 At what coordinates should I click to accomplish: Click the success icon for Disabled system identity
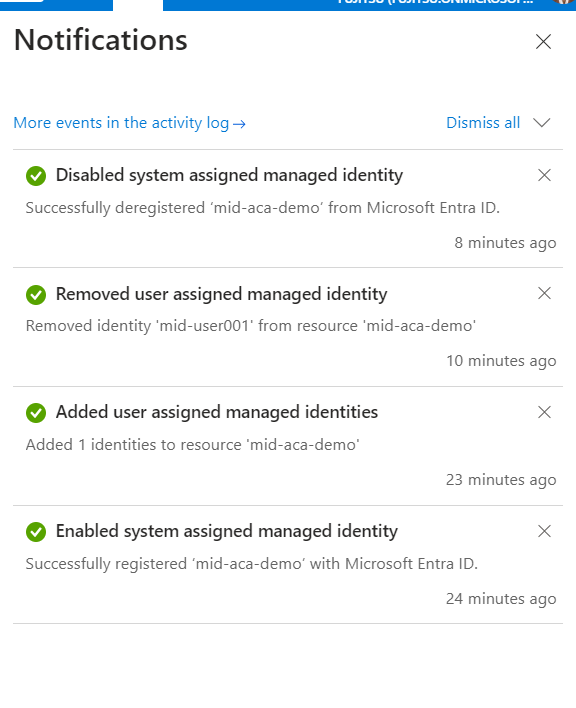[x=36, y=176]
